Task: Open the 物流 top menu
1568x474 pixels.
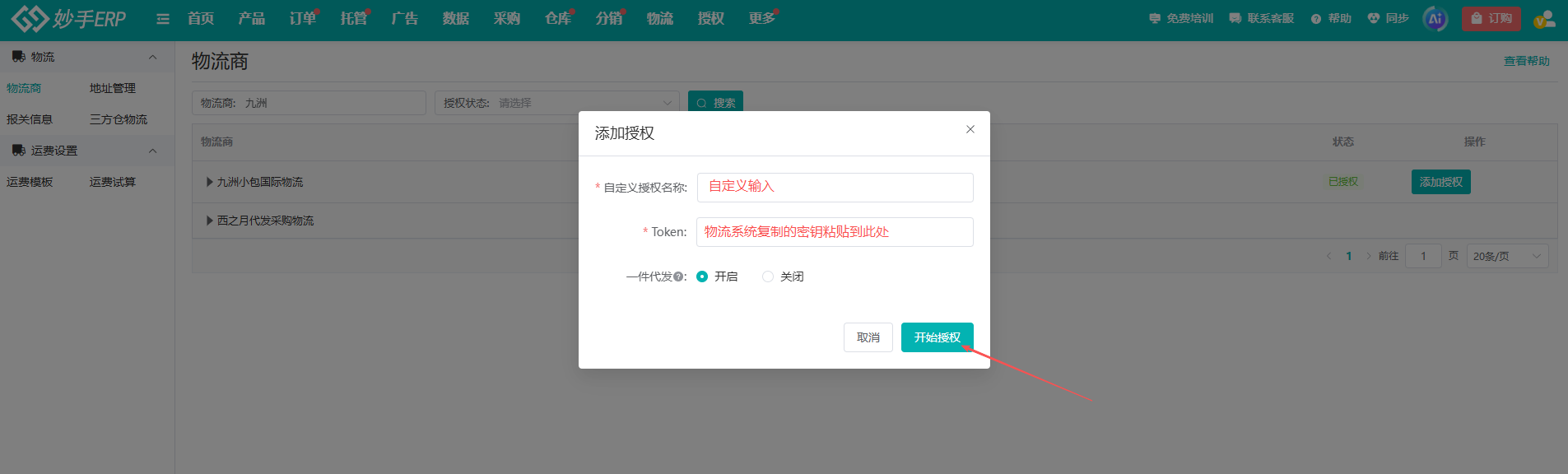Action: click(x=660, y=18)
